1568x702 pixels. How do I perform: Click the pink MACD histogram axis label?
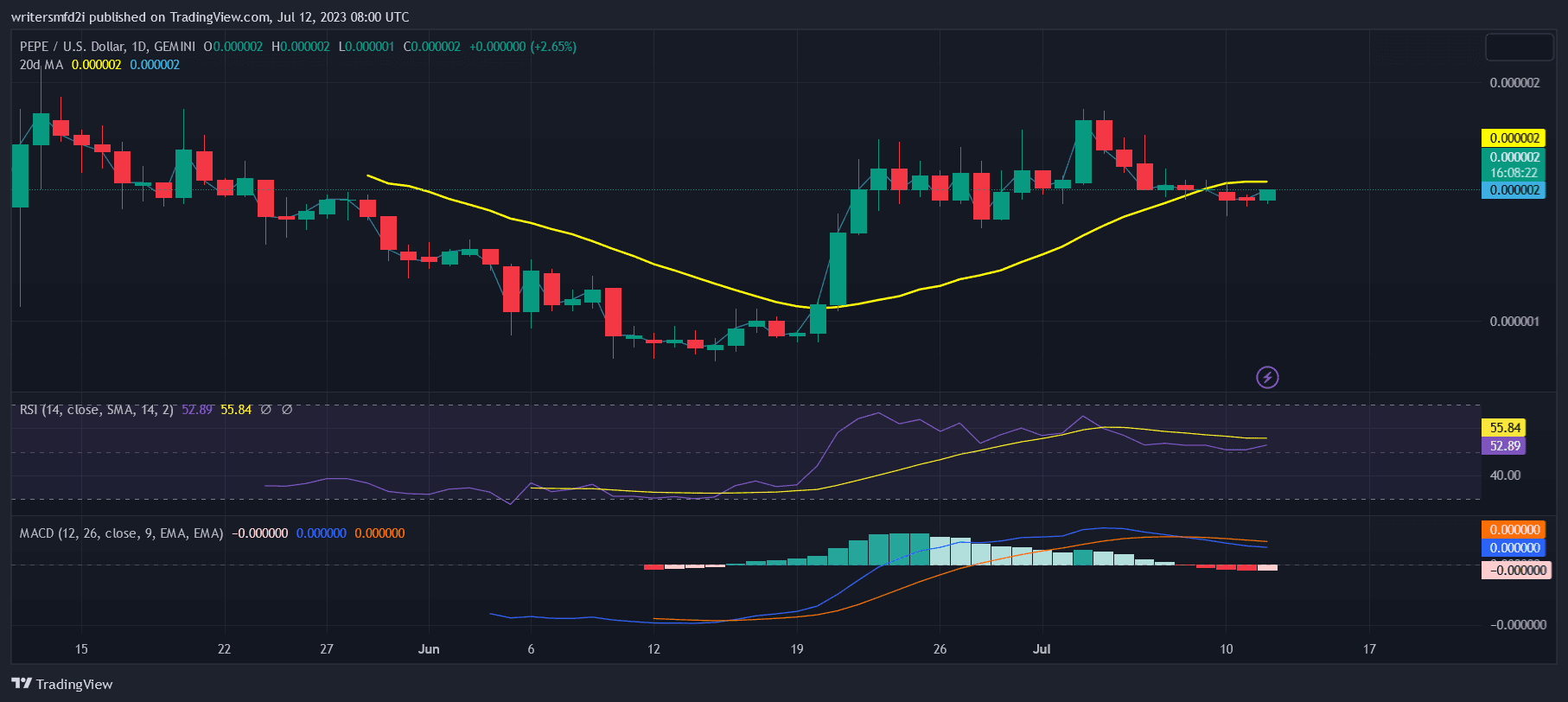tap(1517, 570)
